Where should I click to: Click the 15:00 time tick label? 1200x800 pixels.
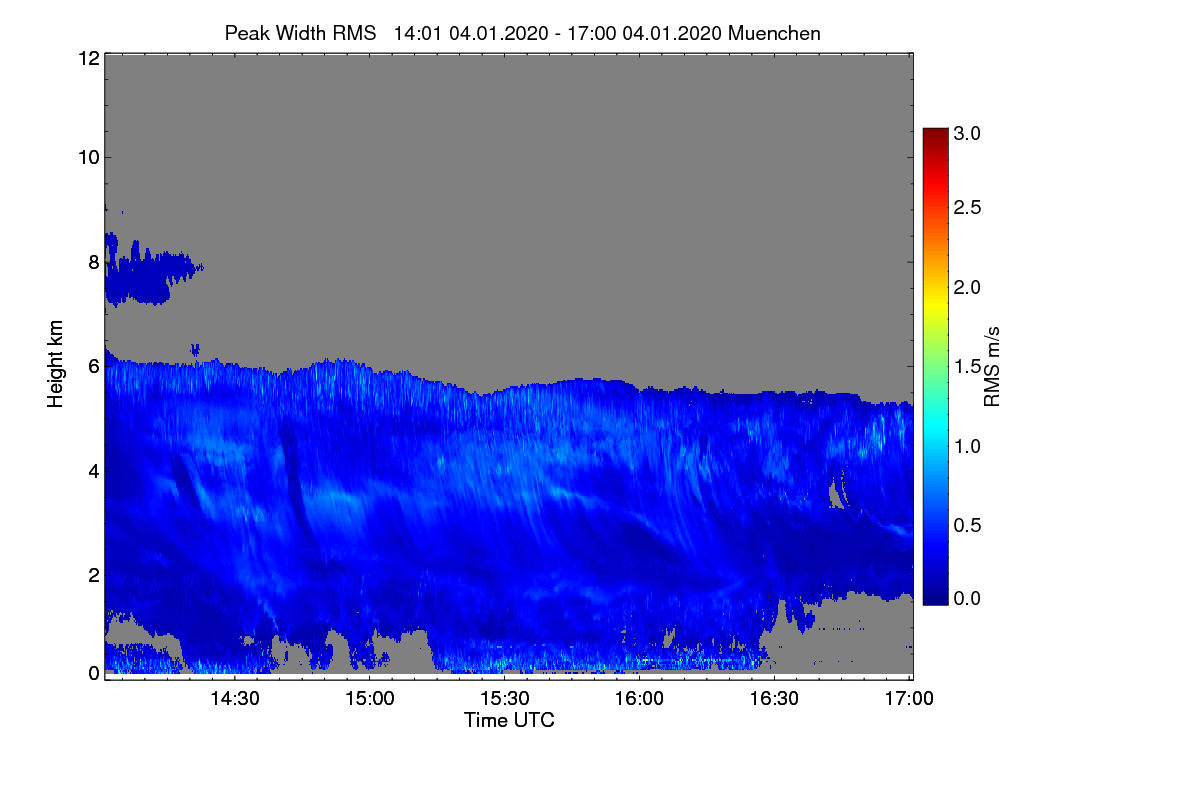[370, 698]
